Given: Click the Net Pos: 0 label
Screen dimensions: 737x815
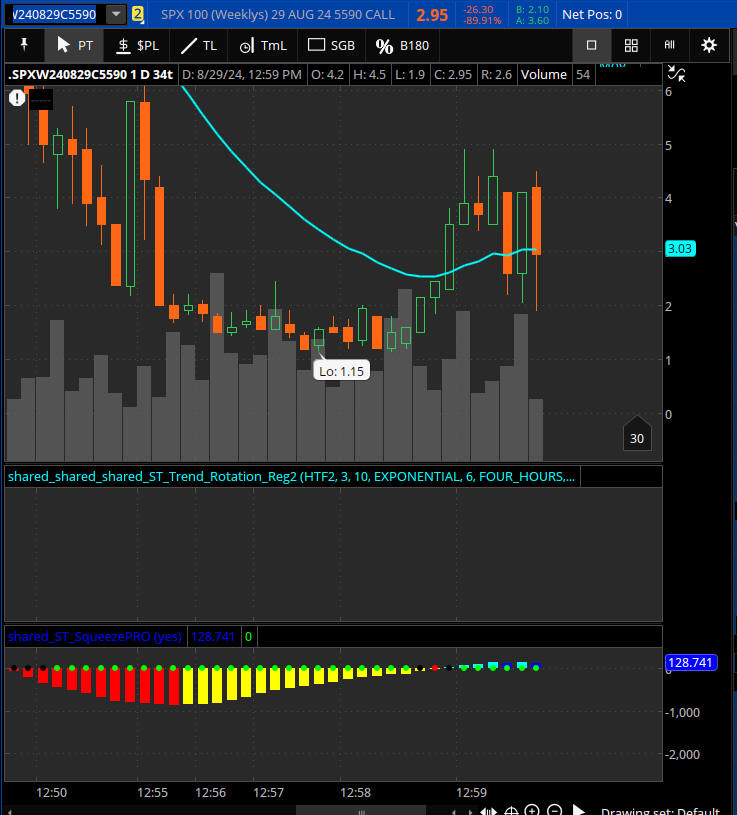Looking at the screenshot, I should pyautogui.click(x=591, y=15).
